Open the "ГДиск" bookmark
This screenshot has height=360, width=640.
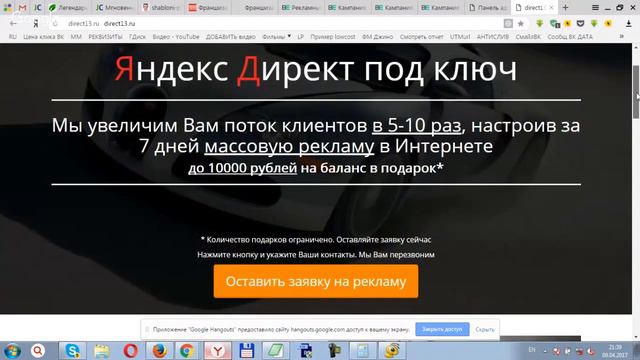click(137, 37)
